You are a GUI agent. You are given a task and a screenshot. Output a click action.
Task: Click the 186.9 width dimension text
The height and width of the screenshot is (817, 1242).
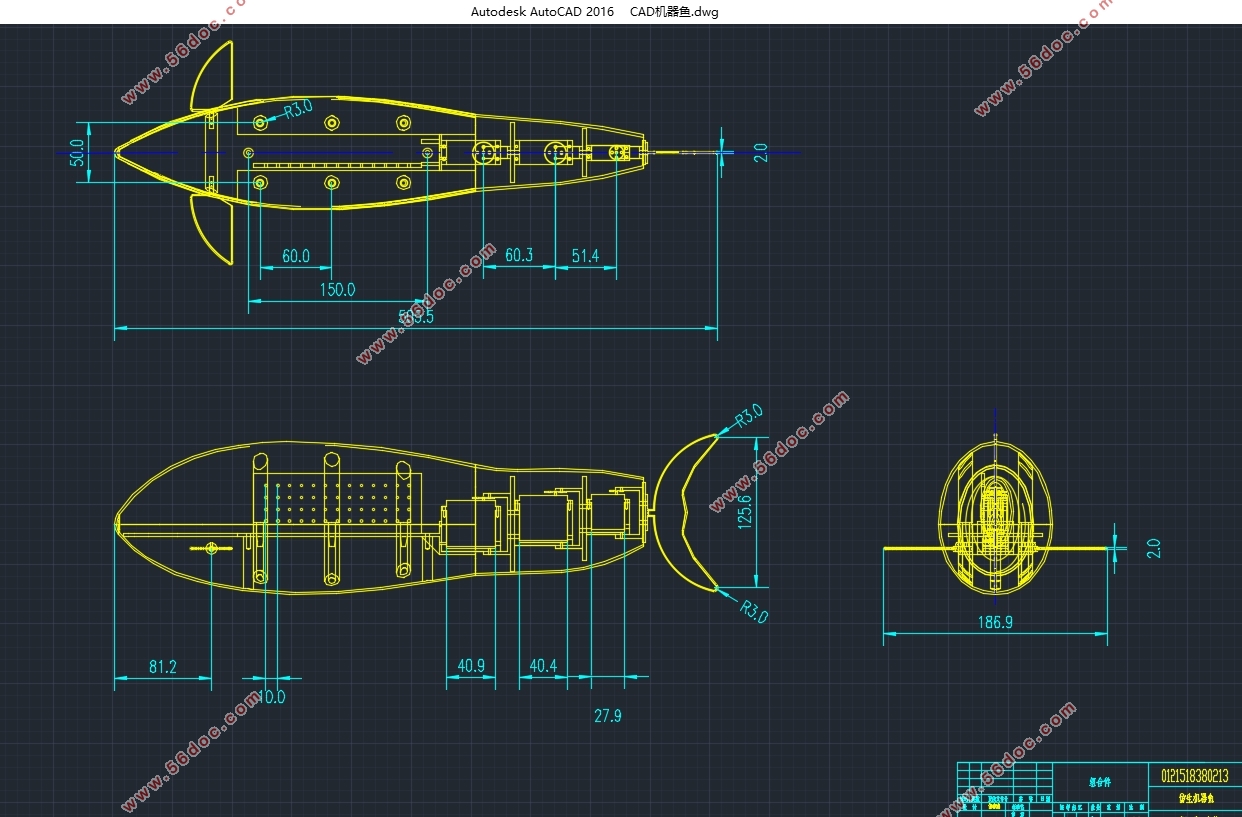click(995, 622)
